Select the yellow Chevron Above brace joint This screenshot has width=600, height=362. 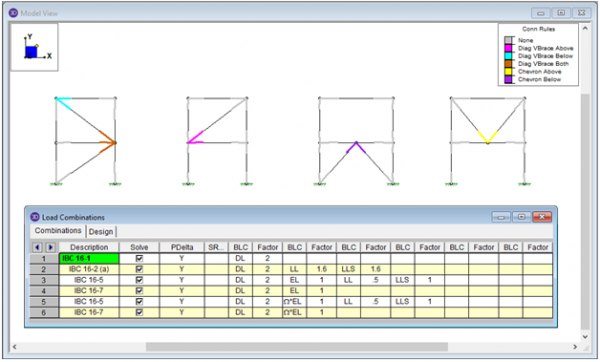click(x=488, y=137)
